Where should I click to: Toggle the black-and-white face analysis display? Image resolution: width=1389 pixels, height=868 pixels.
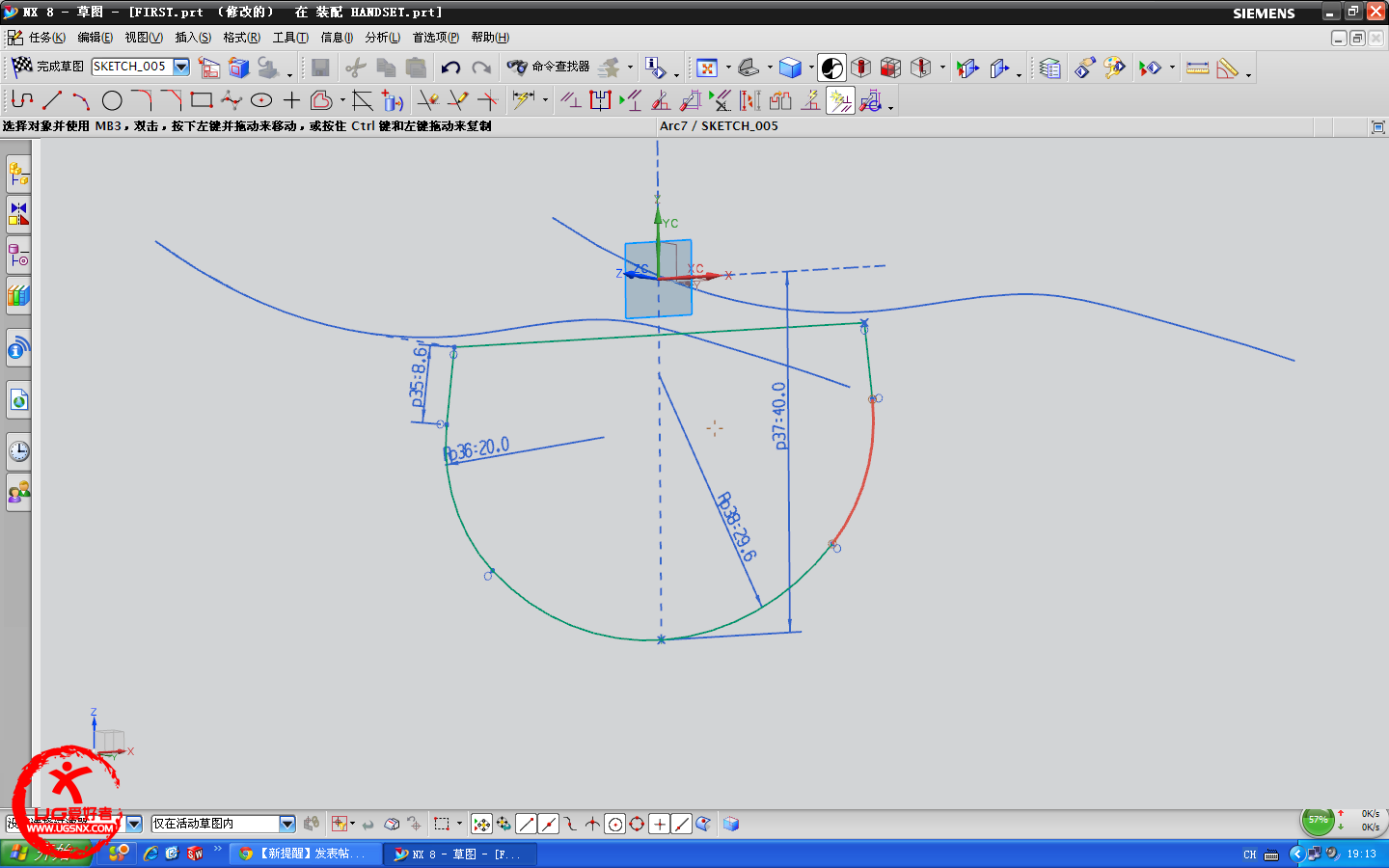[x=832, y=68]
